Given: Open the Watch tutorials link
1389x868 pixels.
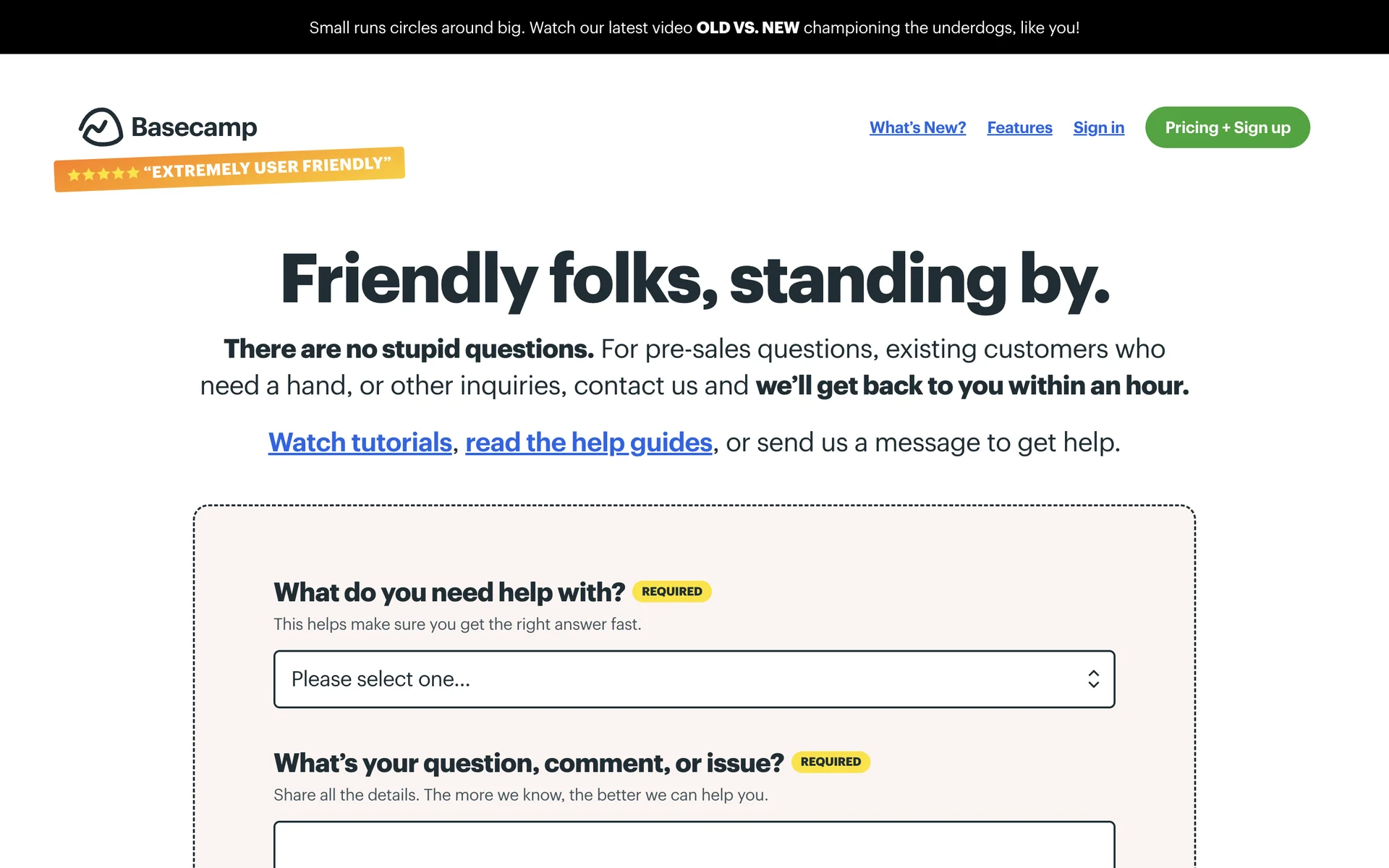Looking at the screenshot, I should (360, 442).
